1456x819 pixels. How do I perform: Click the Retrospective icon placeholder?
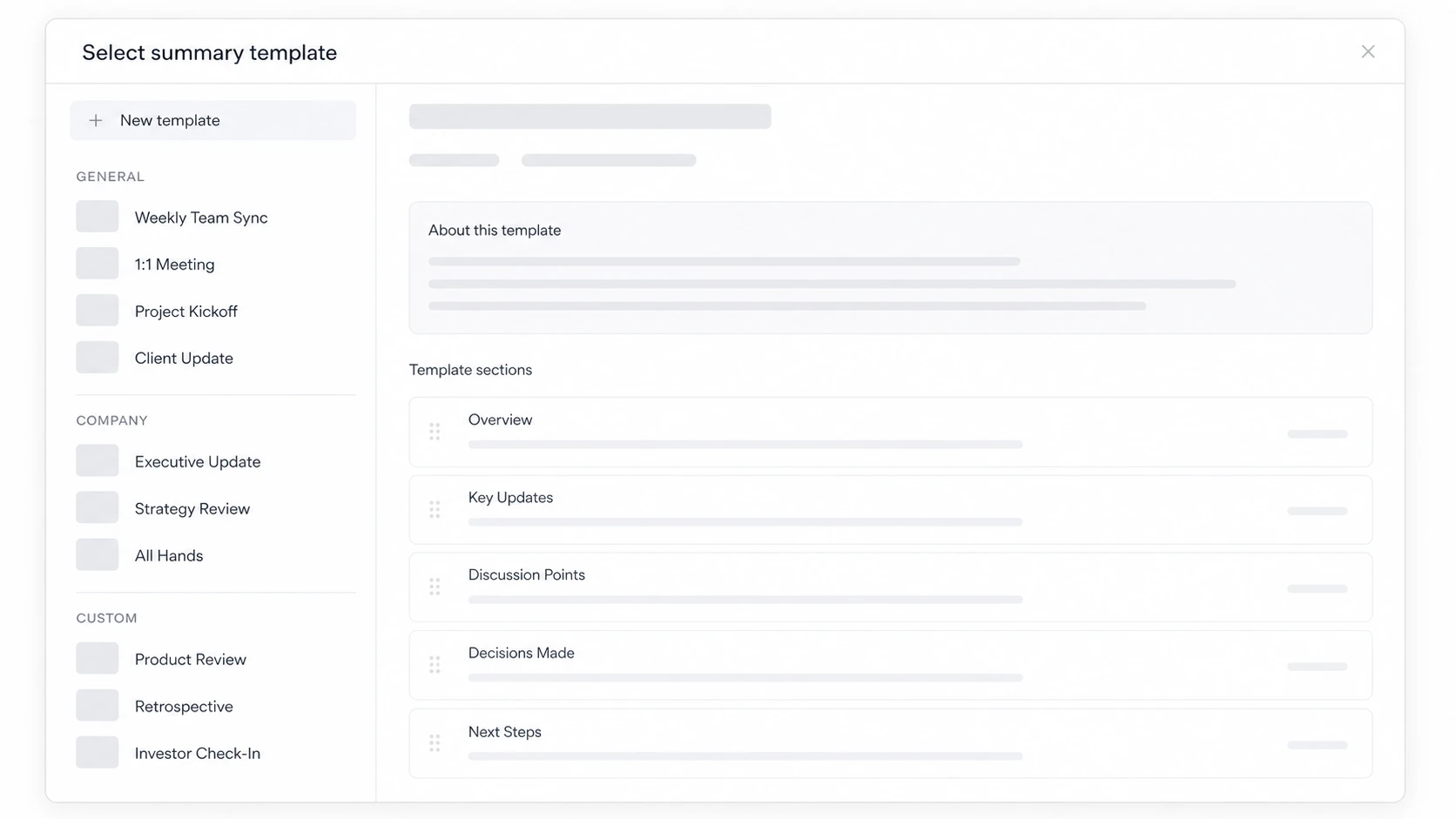97,706
